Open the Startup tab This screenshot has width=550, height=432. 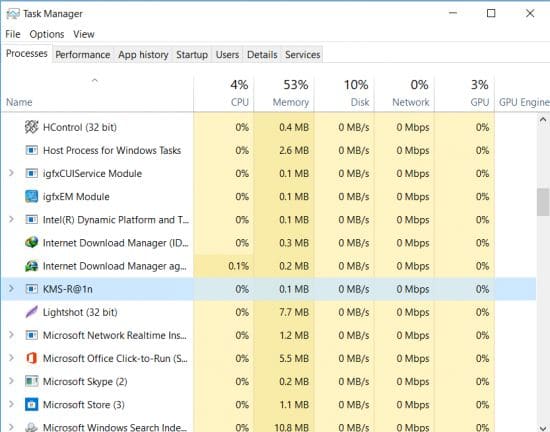[x=192, y=55]
